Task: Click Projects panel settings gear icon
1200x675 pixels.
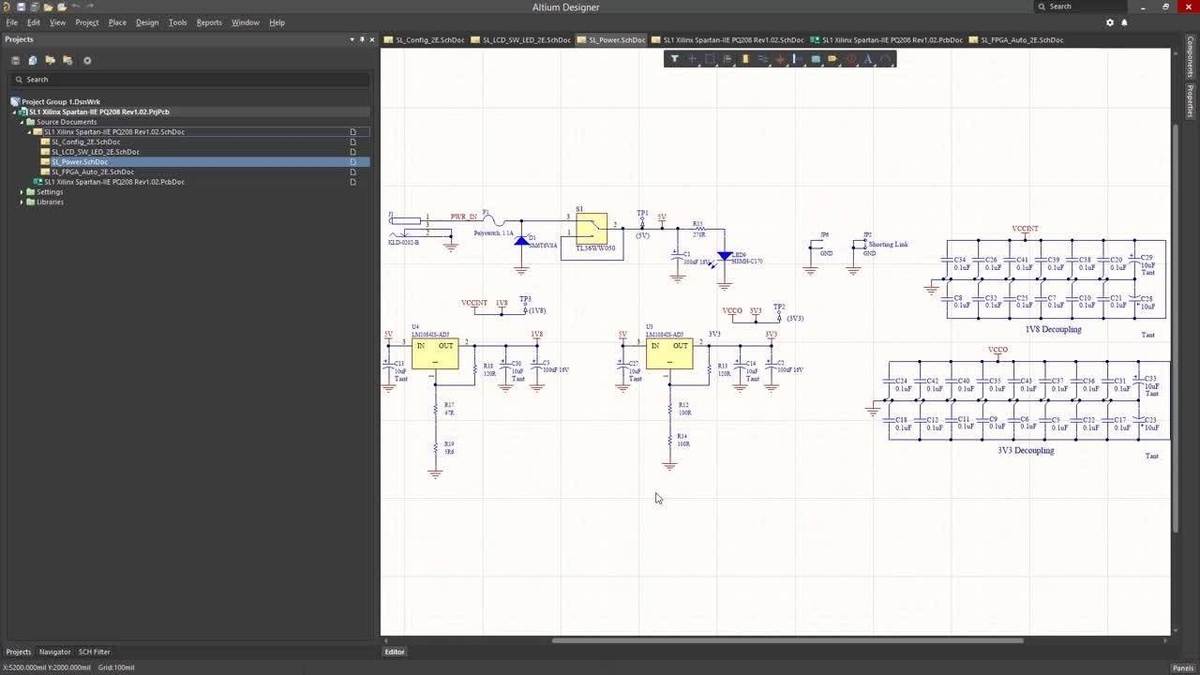Action: click(87, 60)
